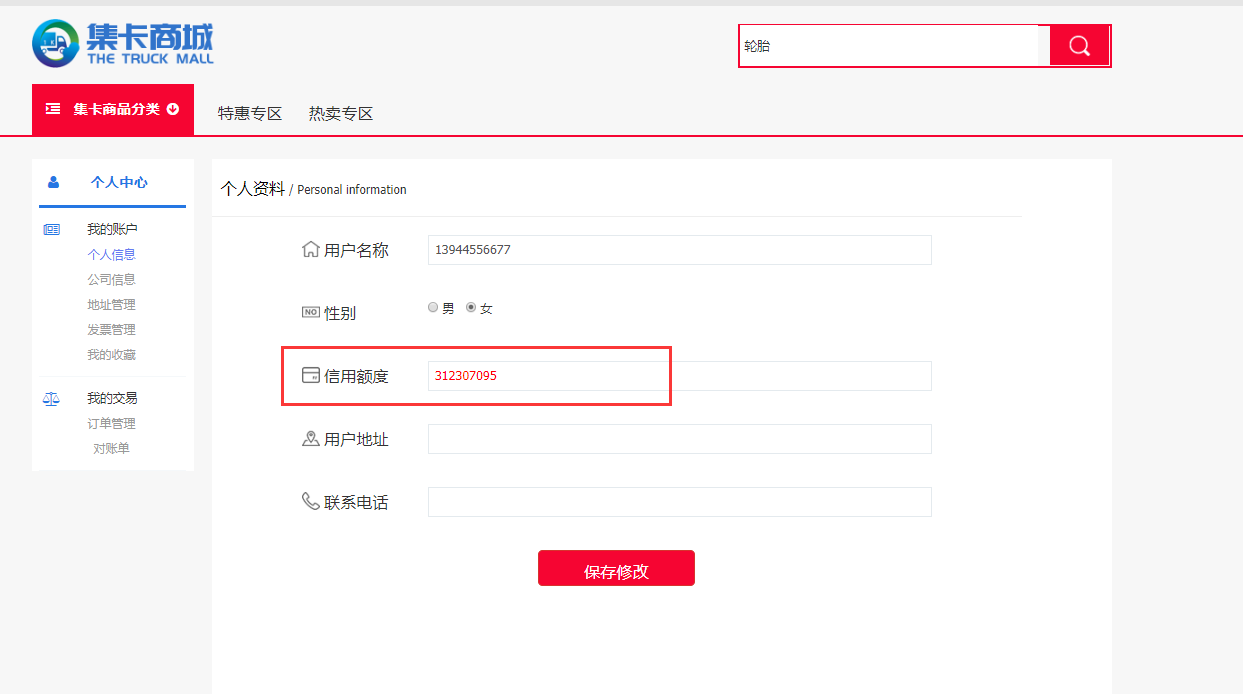
Task: Click the house icon beside username label
Action: coord(311,250)
